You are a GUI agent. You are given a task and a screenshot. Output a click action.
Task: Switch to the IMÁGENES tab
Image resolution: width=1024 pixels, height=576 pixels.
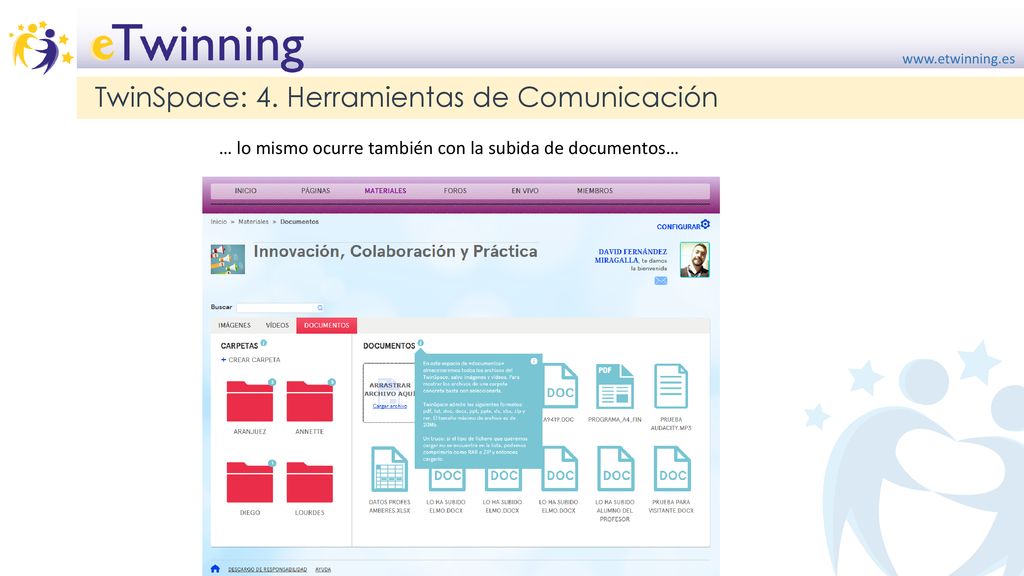click(x=234, y=325)
